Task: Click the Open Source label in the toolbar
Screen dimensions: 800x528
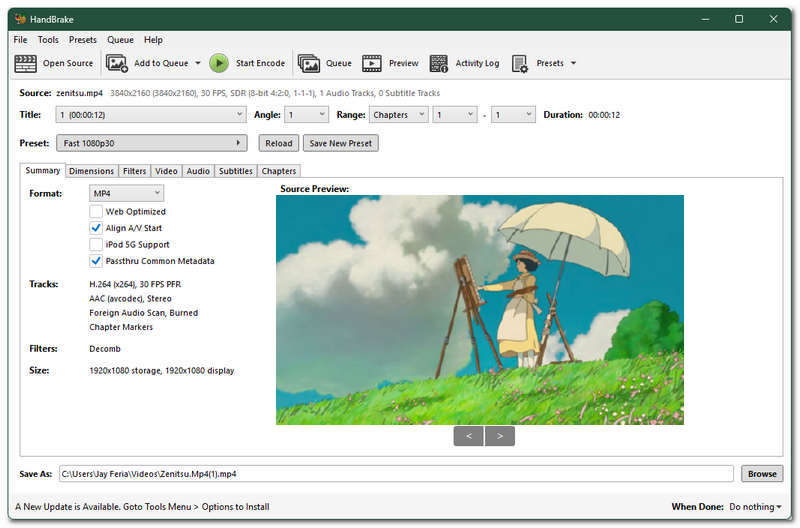Action: coord(68,63)
